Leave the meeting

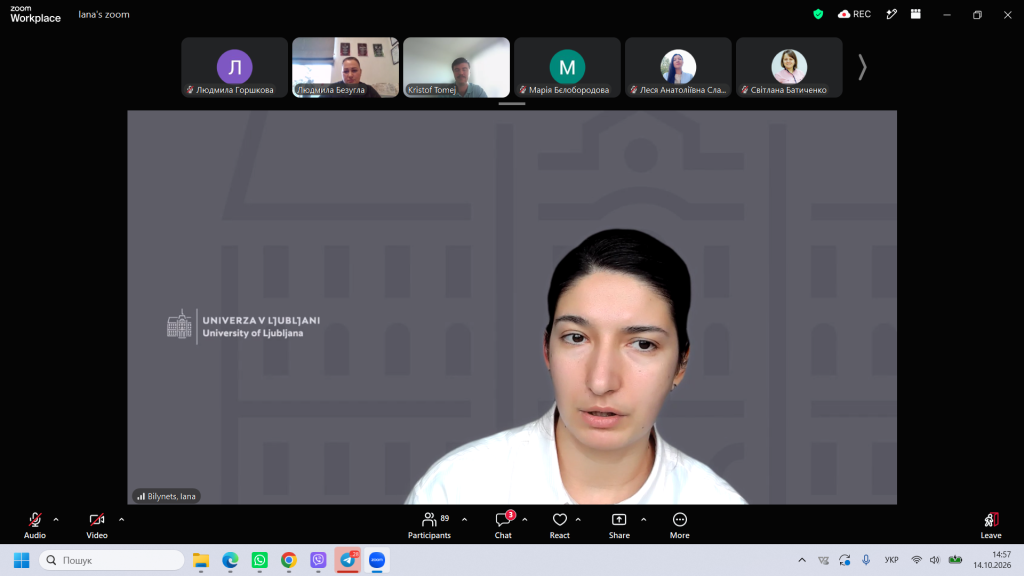click(991, 525)
